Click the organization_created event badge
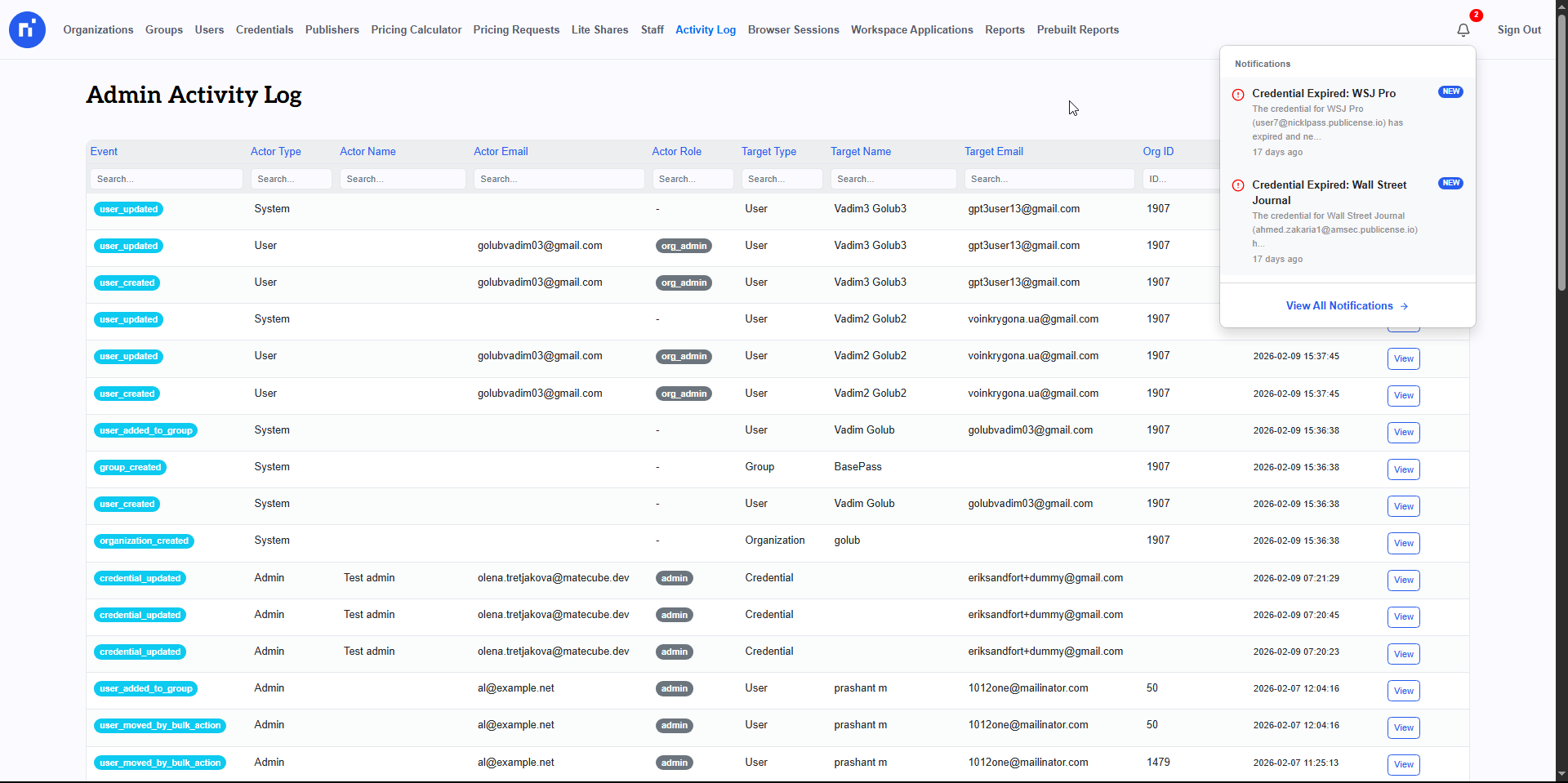The image size is (1568, 783). tap(144, 541)
